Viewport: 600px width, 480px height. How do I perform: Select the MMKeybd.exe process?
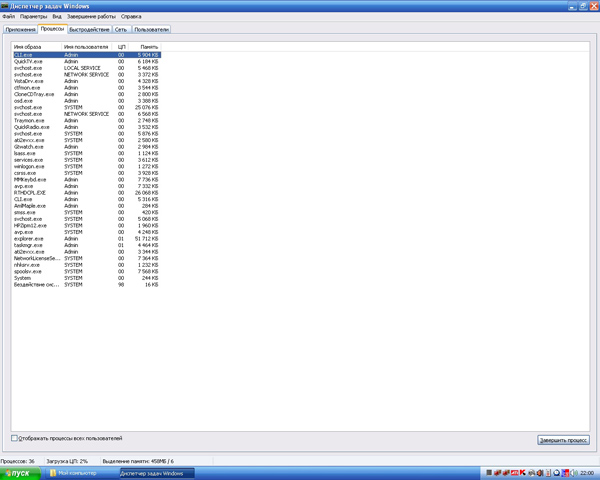pyautogui.click(x=86, y=180)
